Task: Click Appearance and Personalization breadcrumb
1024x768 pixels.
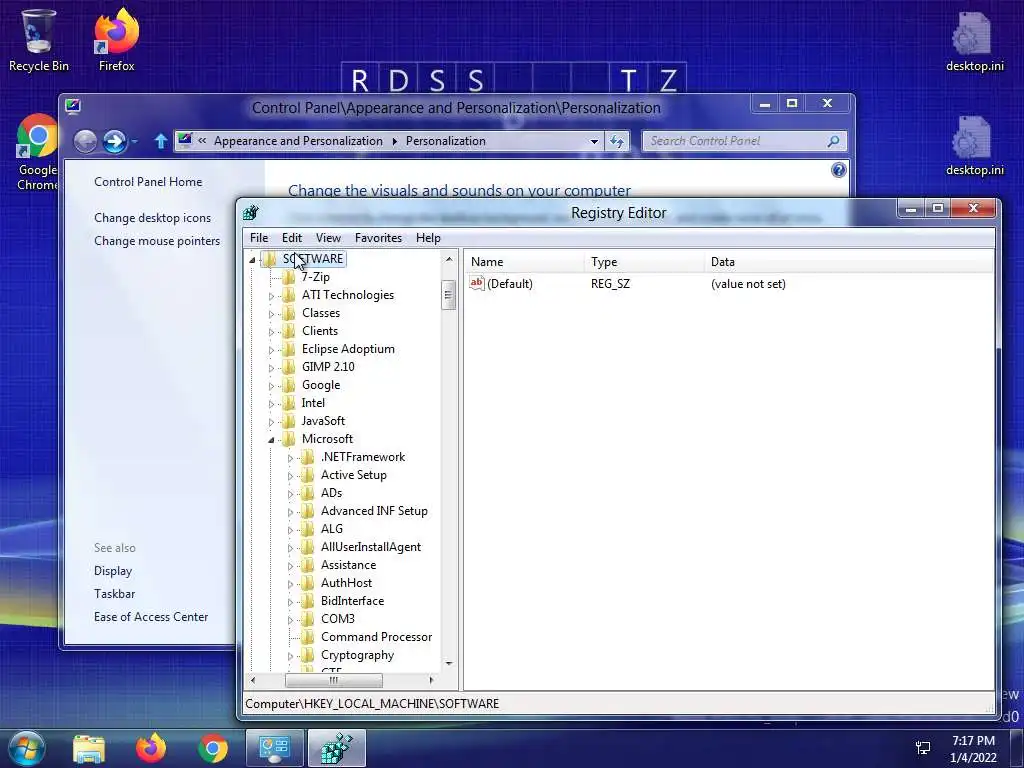Action: (298, 141)
